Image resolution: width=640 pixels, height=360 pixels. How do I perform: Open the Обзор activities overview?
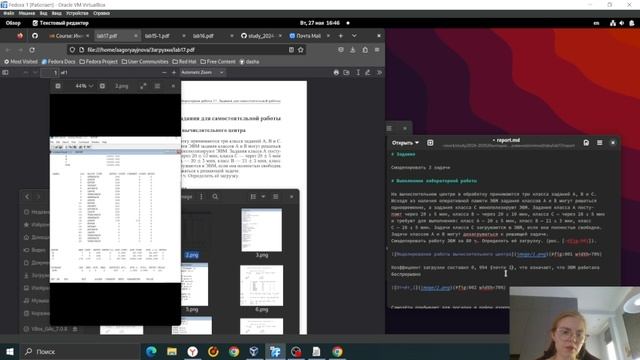tap(13, 23)
